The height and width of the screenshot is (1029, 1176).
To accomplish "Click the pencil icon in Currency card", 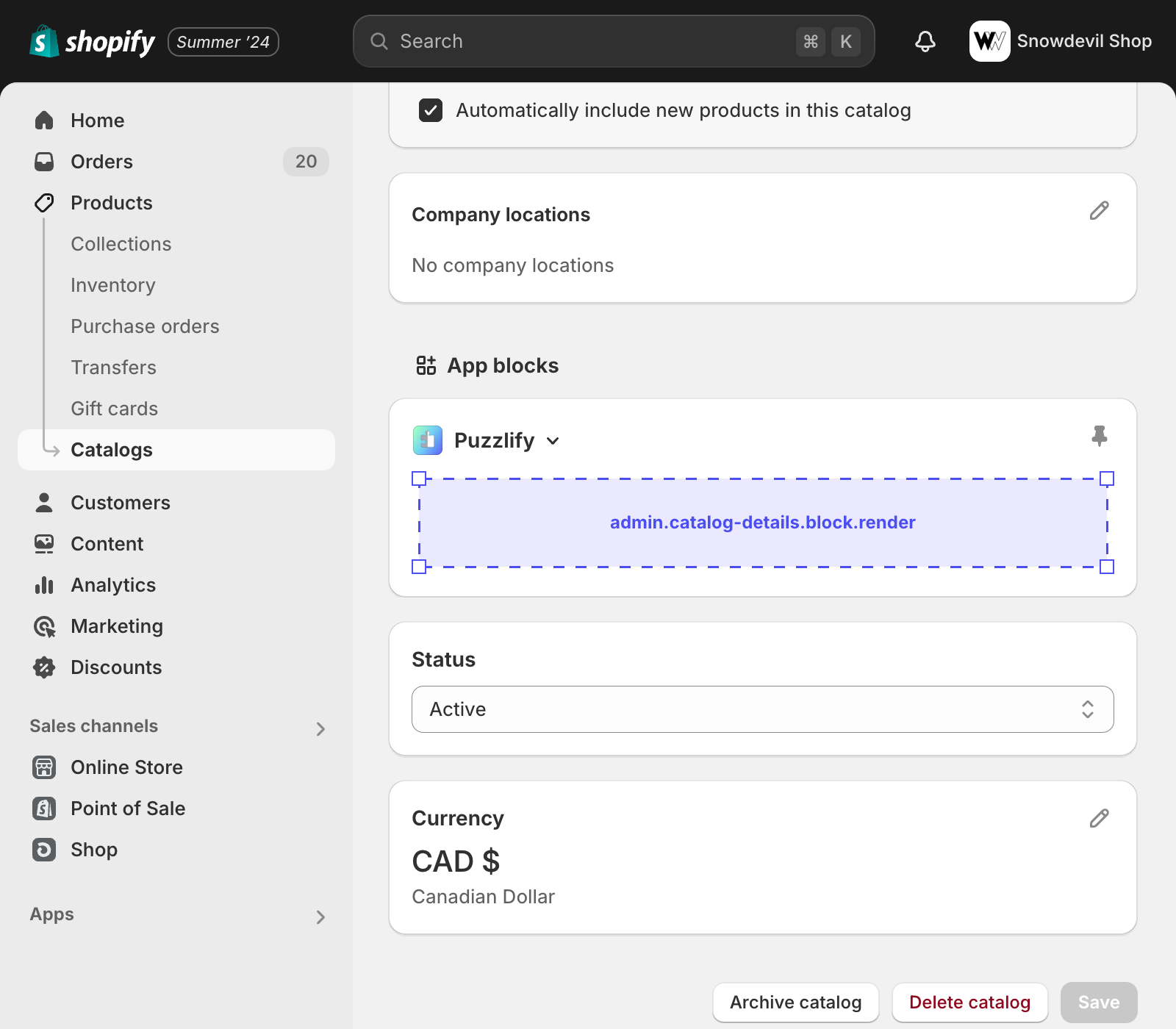I will pos(1099,818).
